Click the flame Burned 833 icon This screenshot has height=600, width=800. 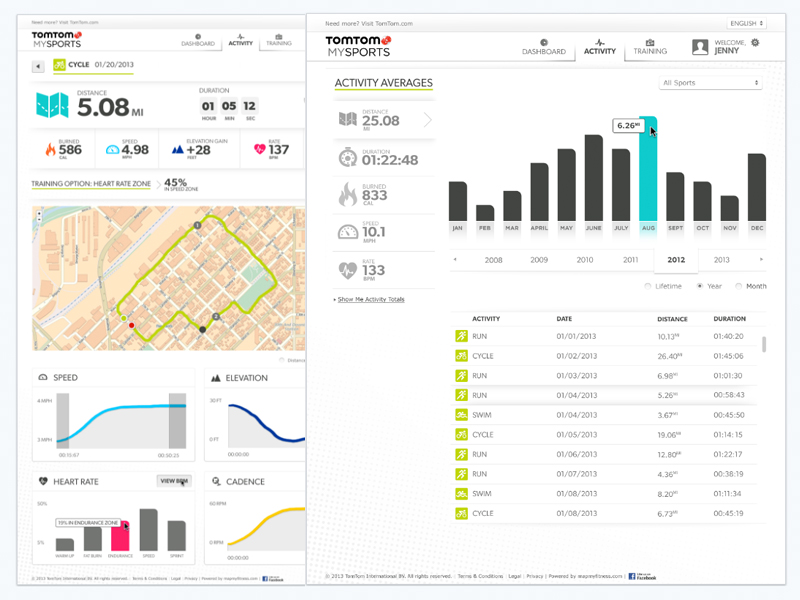click(x=348, y=194)
